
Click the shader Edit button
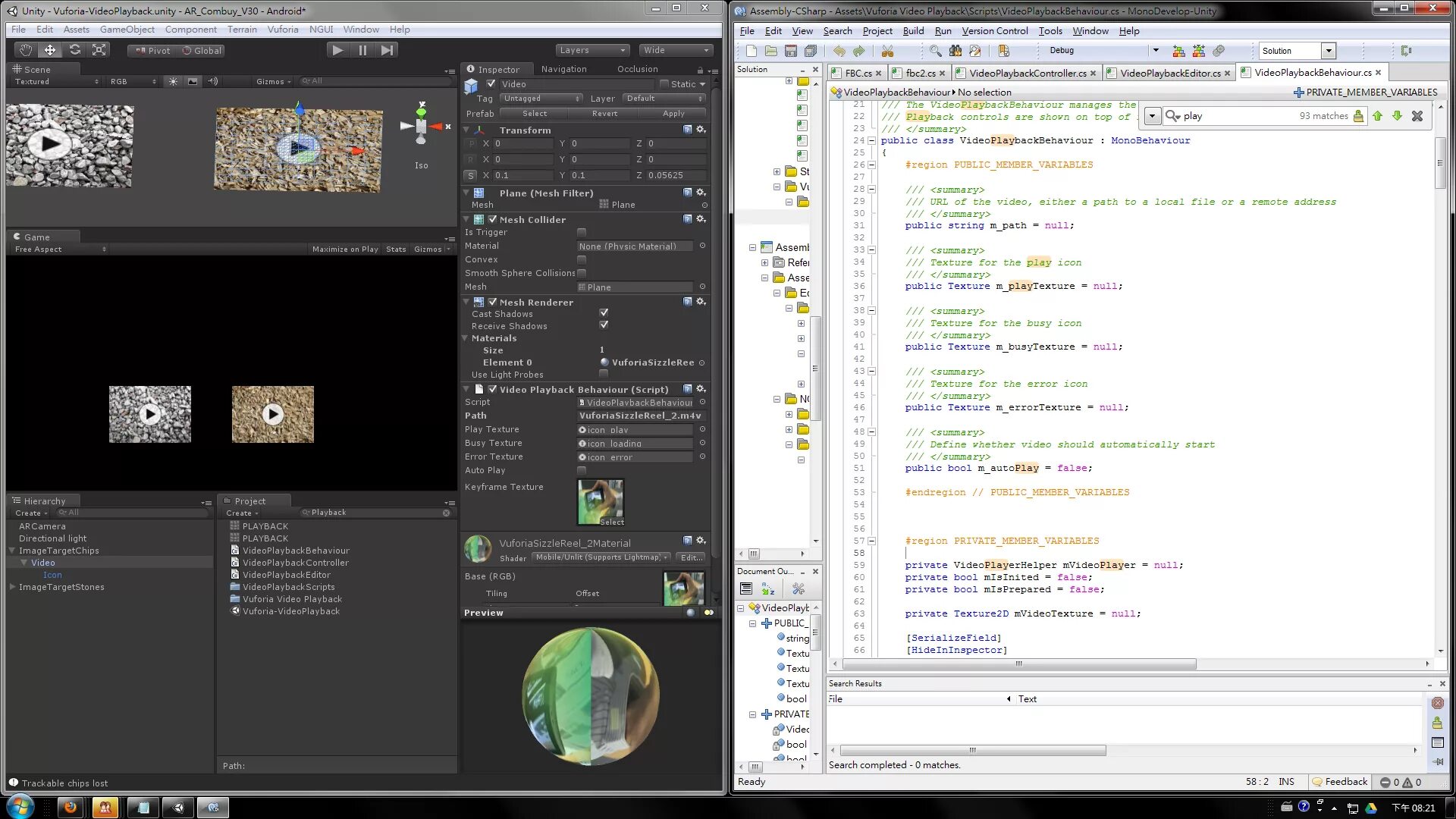tap(690, 557)
